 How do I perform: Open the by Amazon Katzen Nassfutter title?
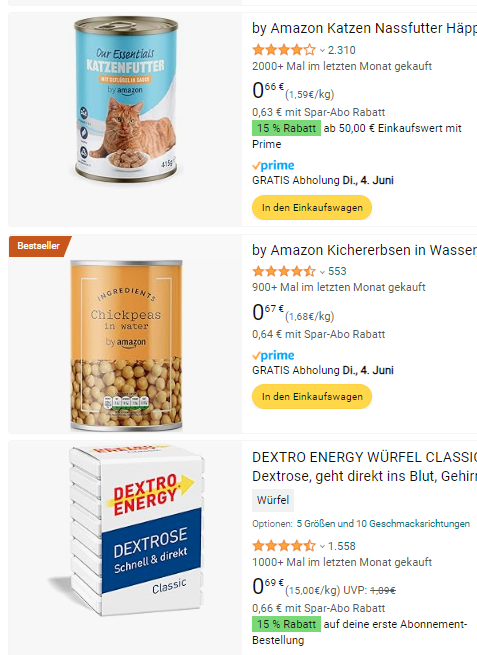coord(364,28)
